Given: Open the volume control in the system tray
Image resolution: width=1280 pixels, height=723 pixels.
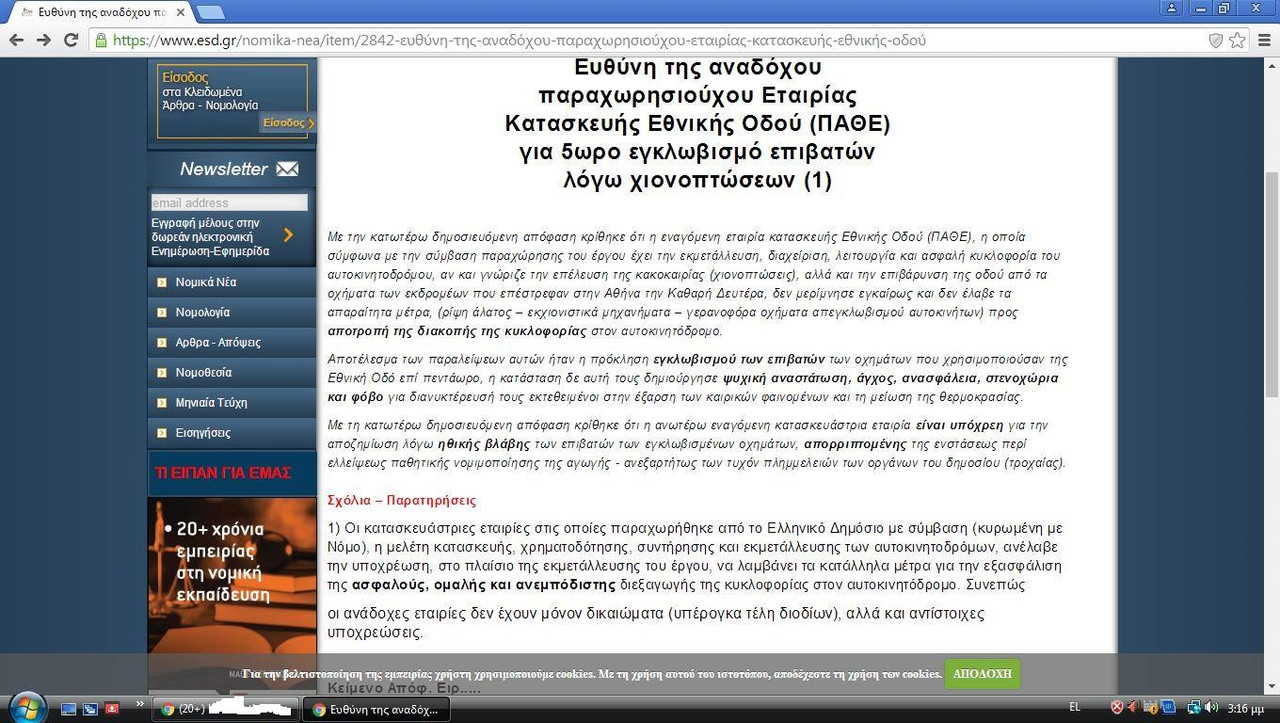Looking at the screenshot, I should (x=1211, y=708).
